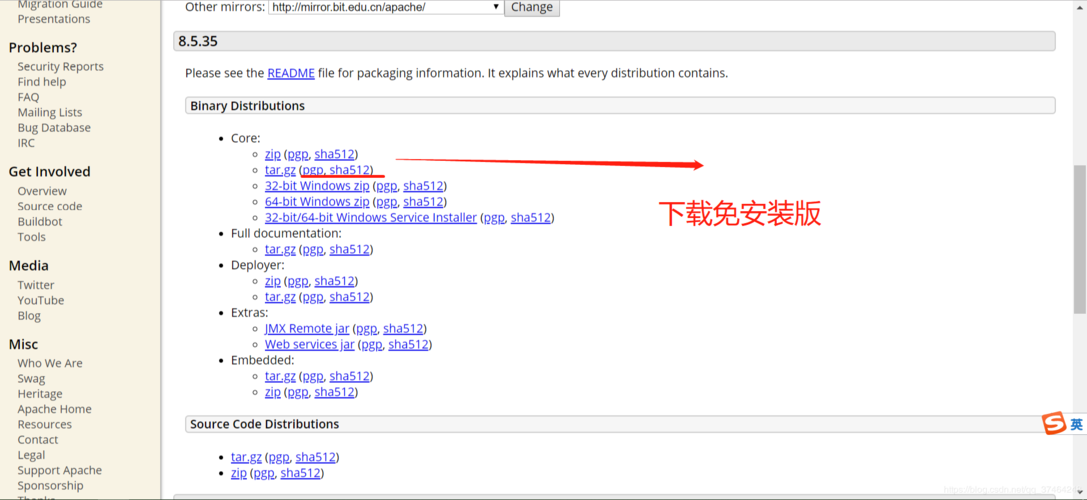
Task: Open Security Reports in the sidebar
Action: (x=60, y=67)
